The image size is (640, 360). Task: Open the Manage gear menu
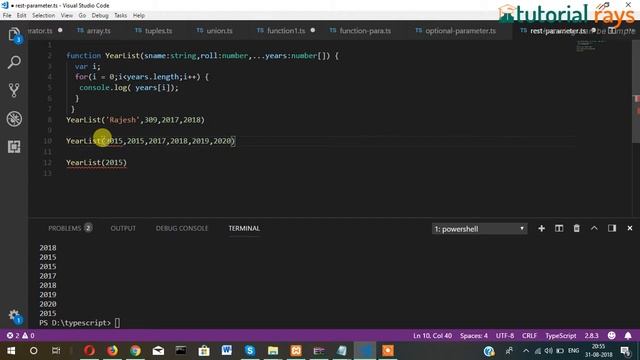click(14, 316)
